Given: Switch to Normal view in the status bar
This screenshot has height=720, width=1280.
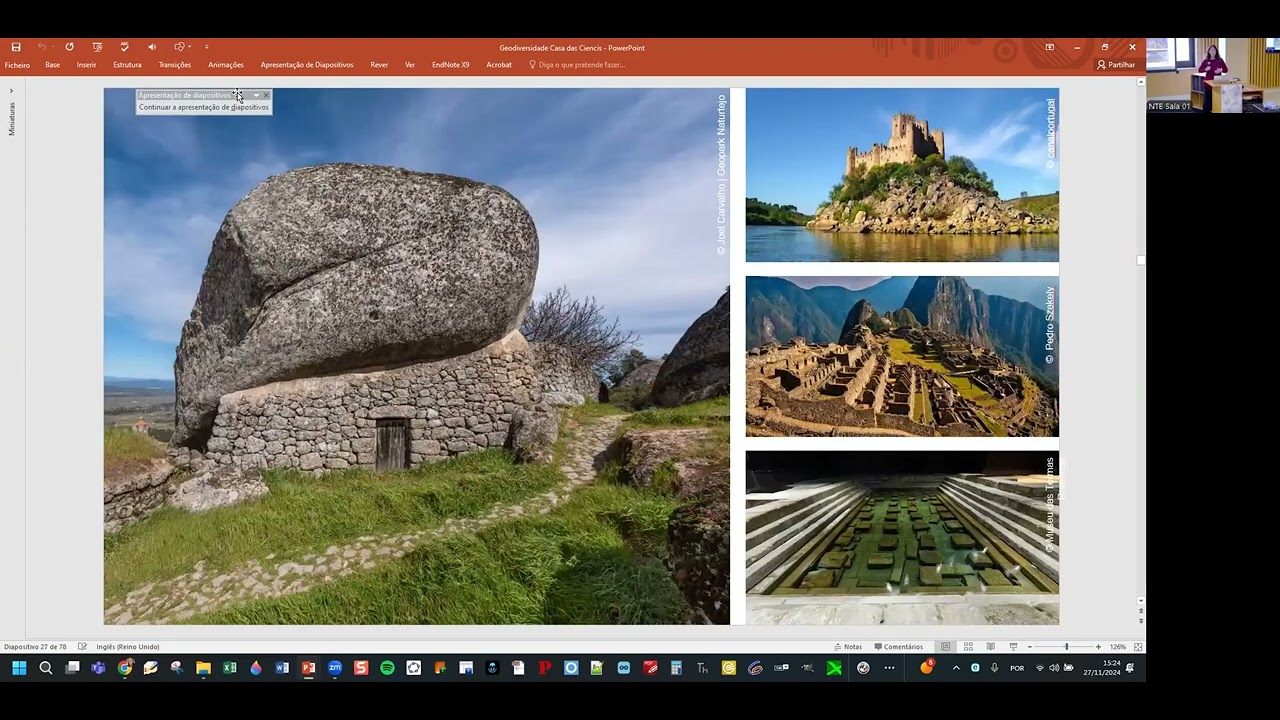Looking at the screenshot, I should (x=946, y=647).
